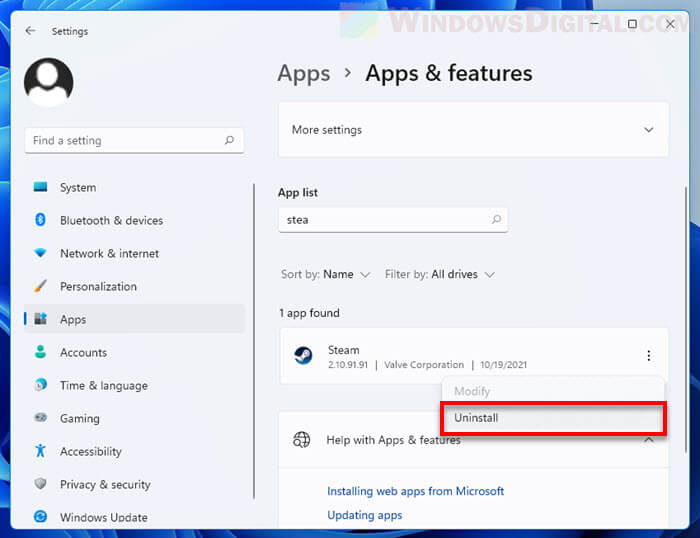This screenshot has height=538, width=700.
Task: Go to Time & language settings
Action: (104, 386)
